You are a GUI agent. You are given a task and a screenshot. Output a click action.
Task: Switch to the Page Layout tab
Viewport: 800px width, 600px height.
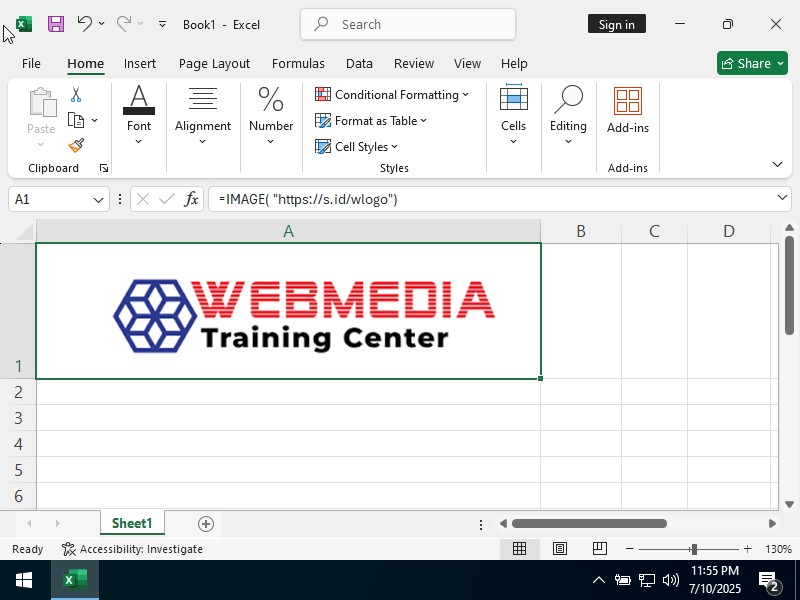coord(214,63)
